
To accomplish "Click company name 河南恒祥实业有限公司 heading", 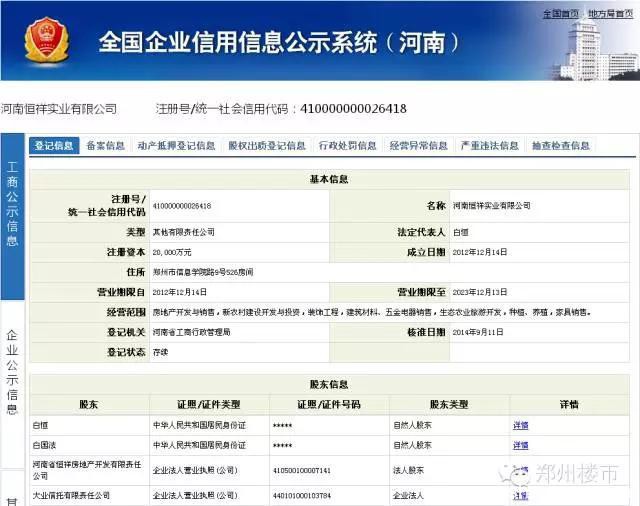I will click(59, 109).
